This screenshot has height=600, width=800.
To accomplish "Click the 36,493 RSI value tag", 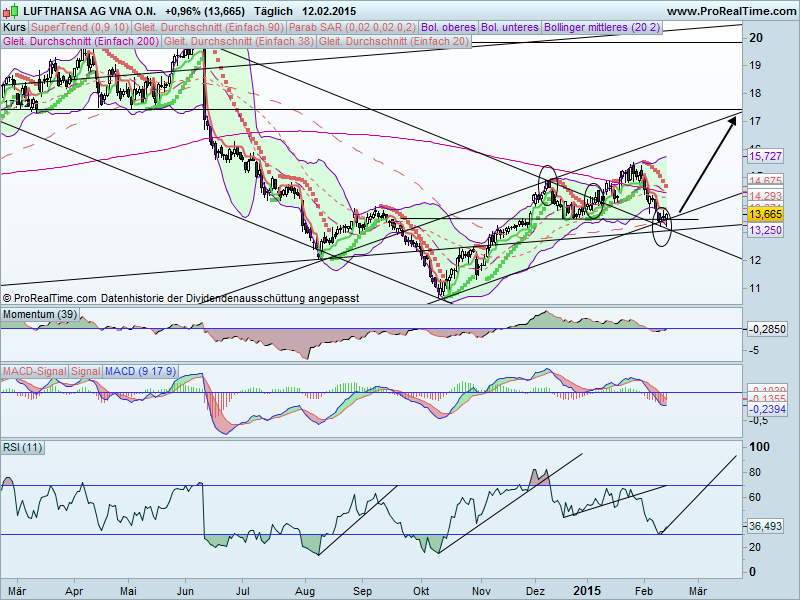I will (765, 526).
